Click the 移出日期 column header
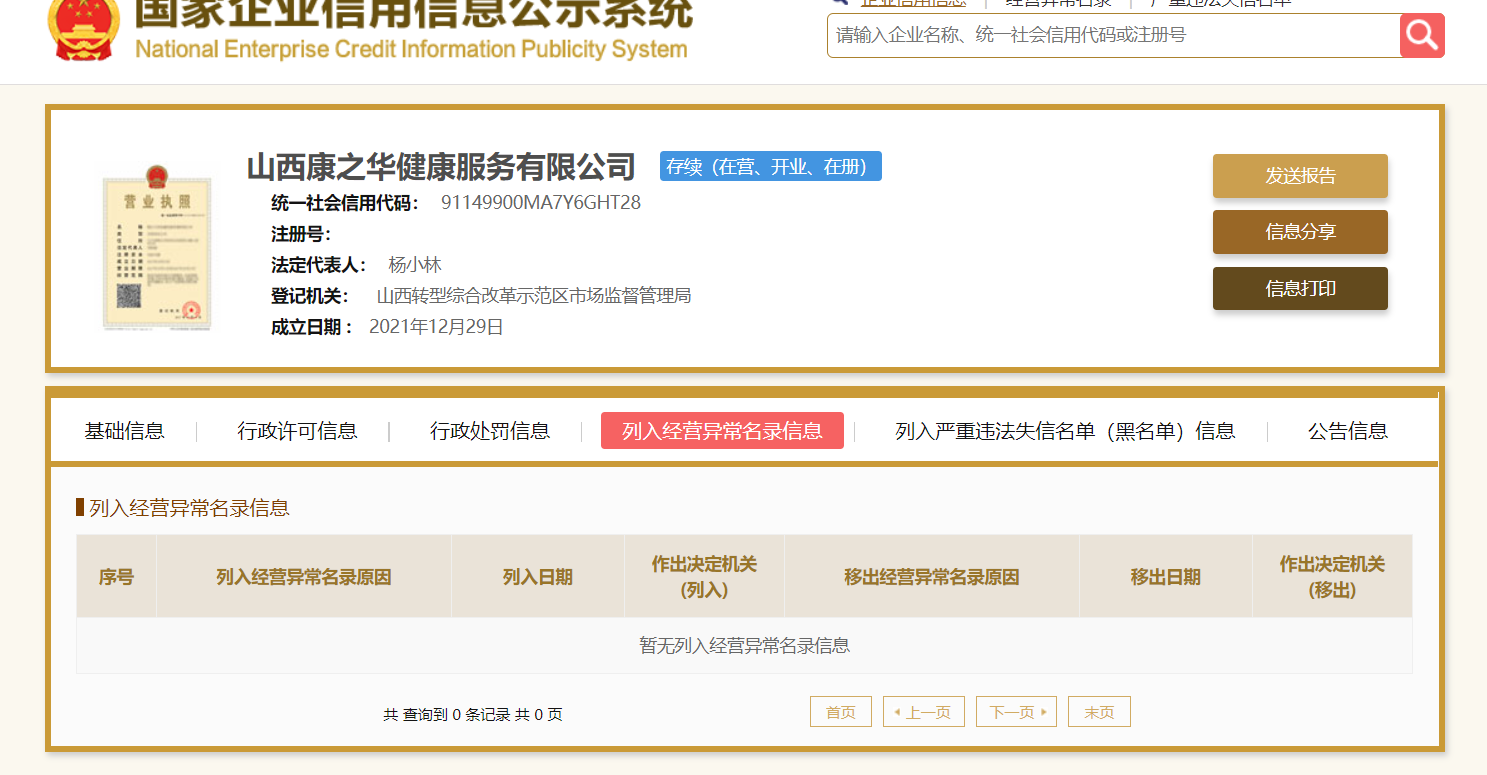Screen dimensions: 1487x775 tap(1166, 577)
